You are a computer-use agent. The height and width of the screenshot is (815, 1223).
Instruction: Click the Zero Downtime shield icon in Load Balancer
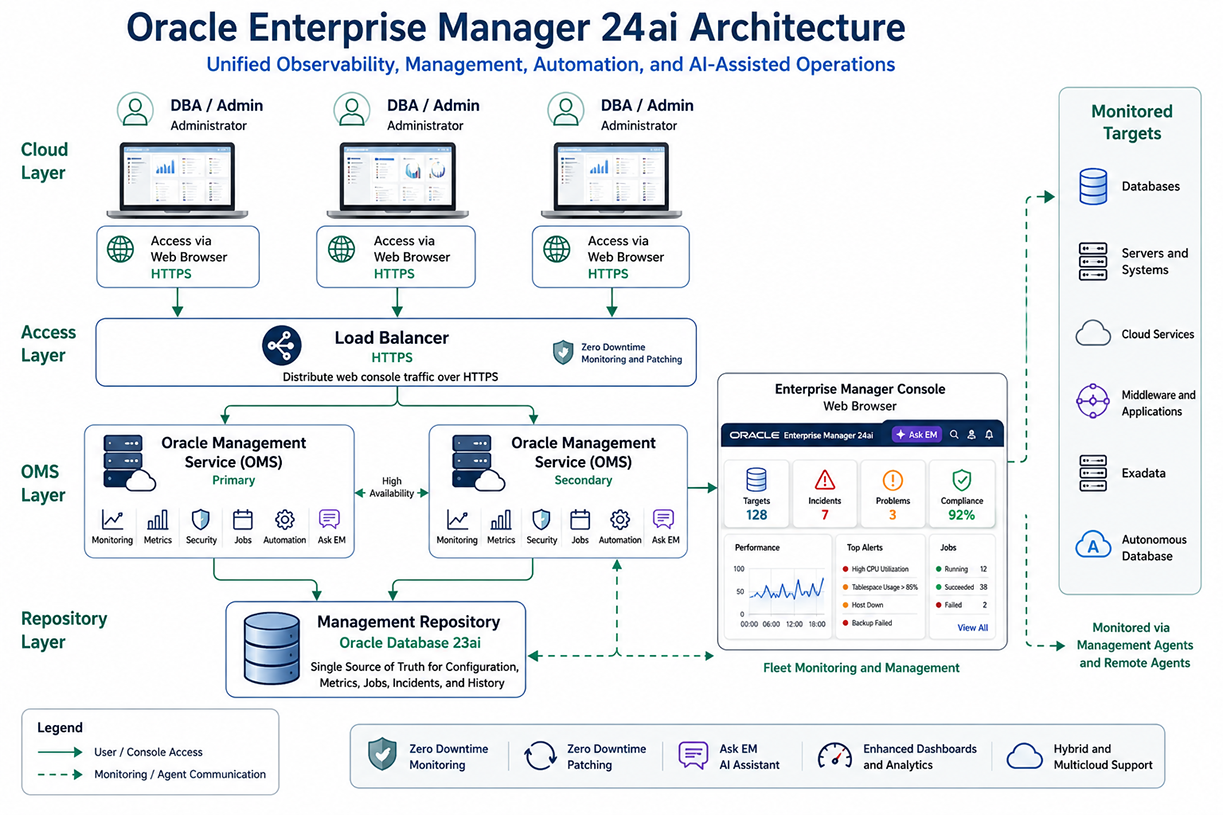click(x=563, y=352)
